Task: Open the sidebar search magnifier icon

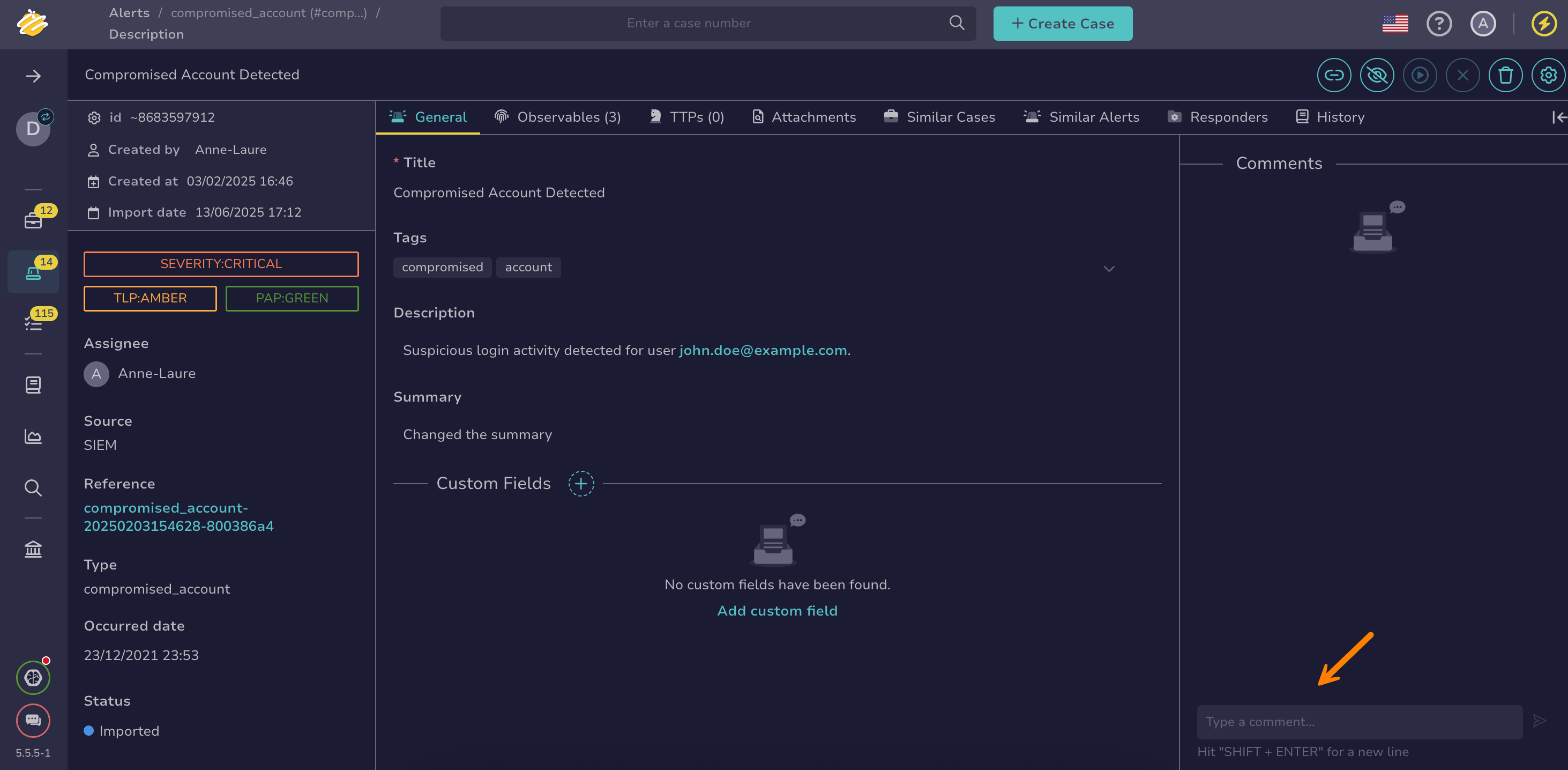Action: [33, 488]
